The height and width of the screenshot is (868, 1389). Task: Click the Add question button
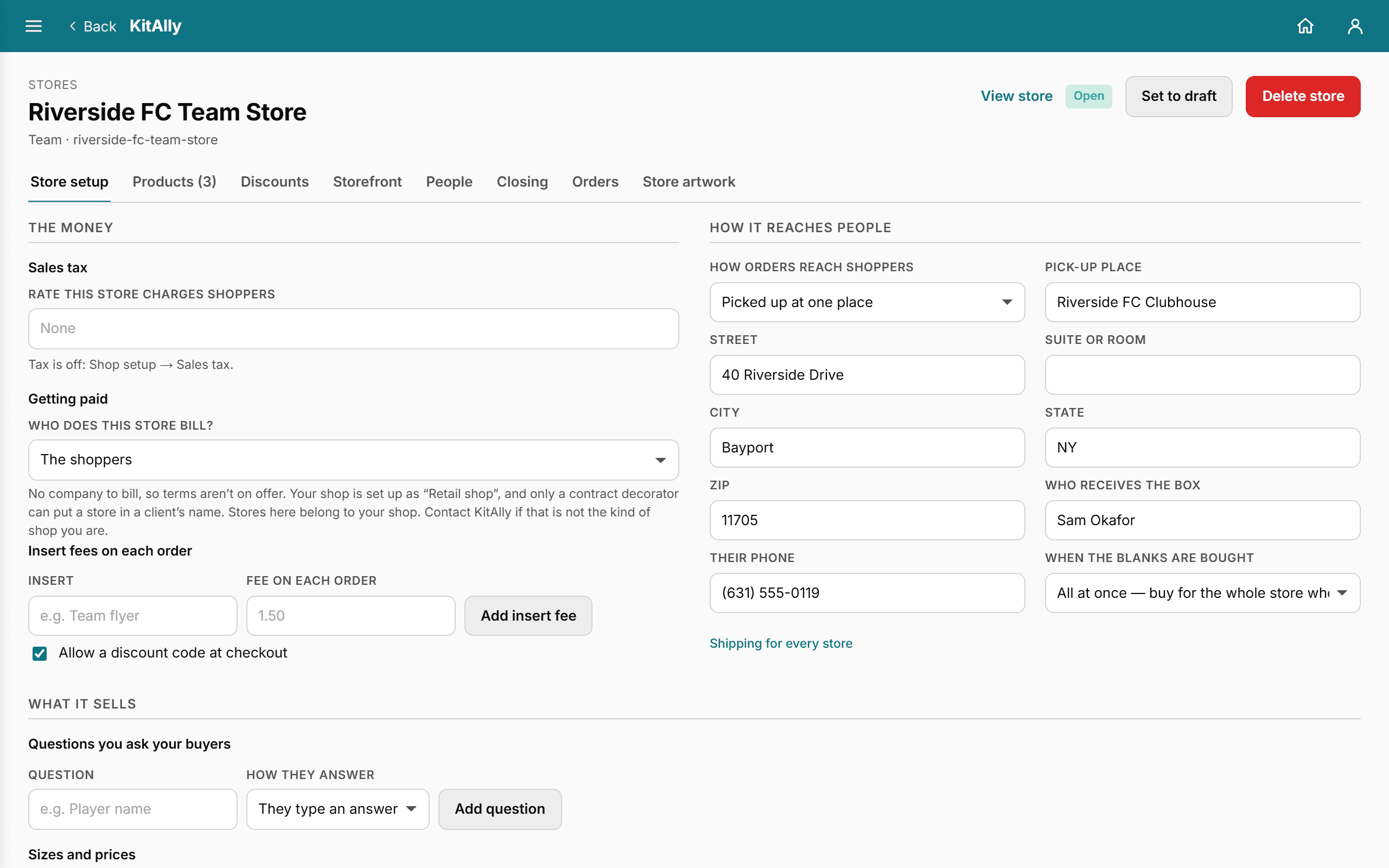499,809
